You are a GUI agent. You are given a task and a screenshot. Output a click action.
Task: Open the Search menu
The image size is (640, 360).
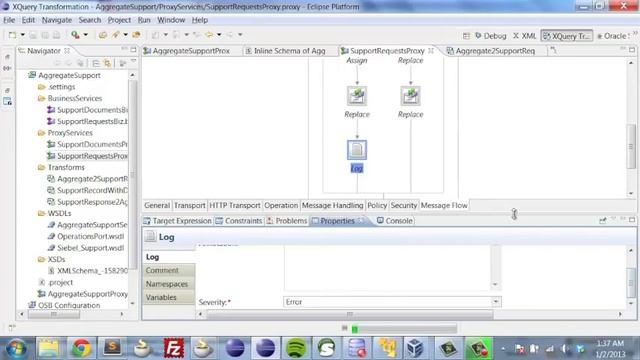tap(90, 20)
